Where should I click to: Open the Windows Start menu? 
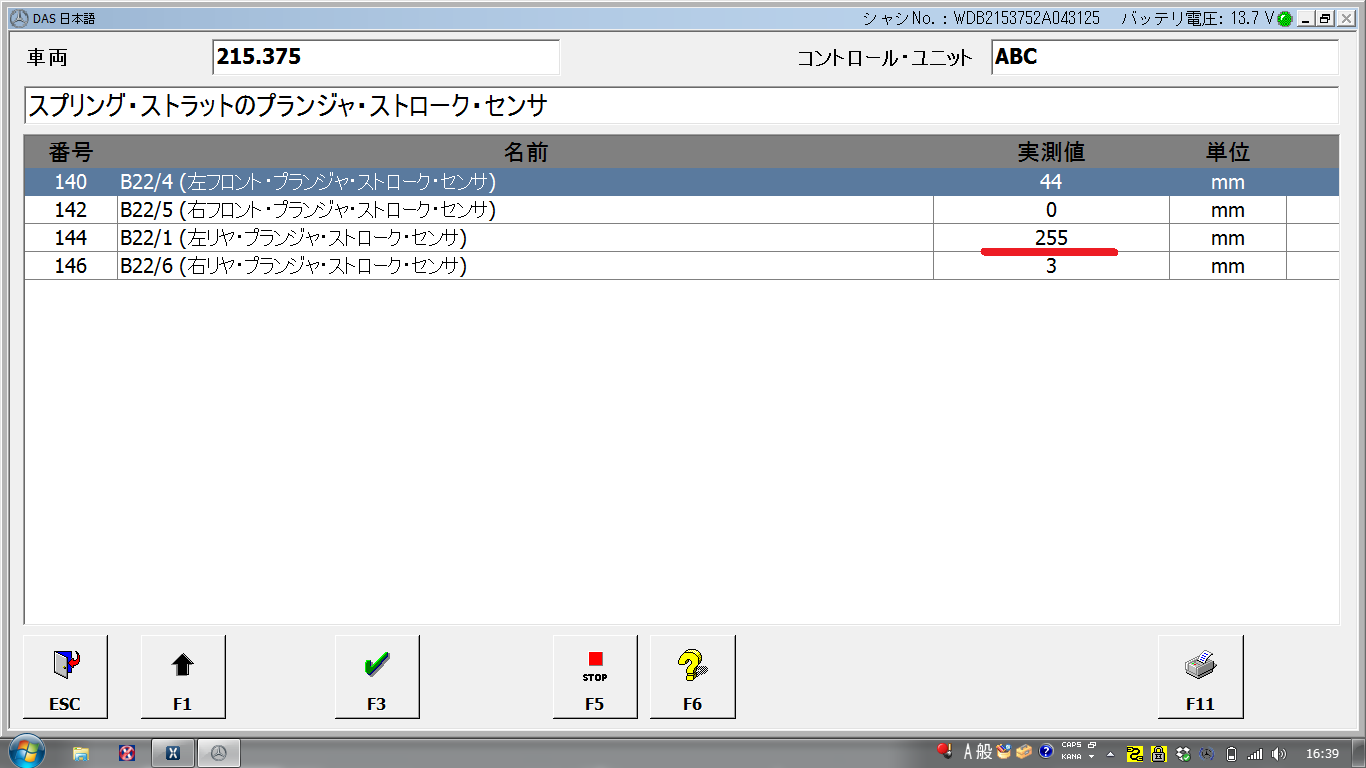click(26, 752)
